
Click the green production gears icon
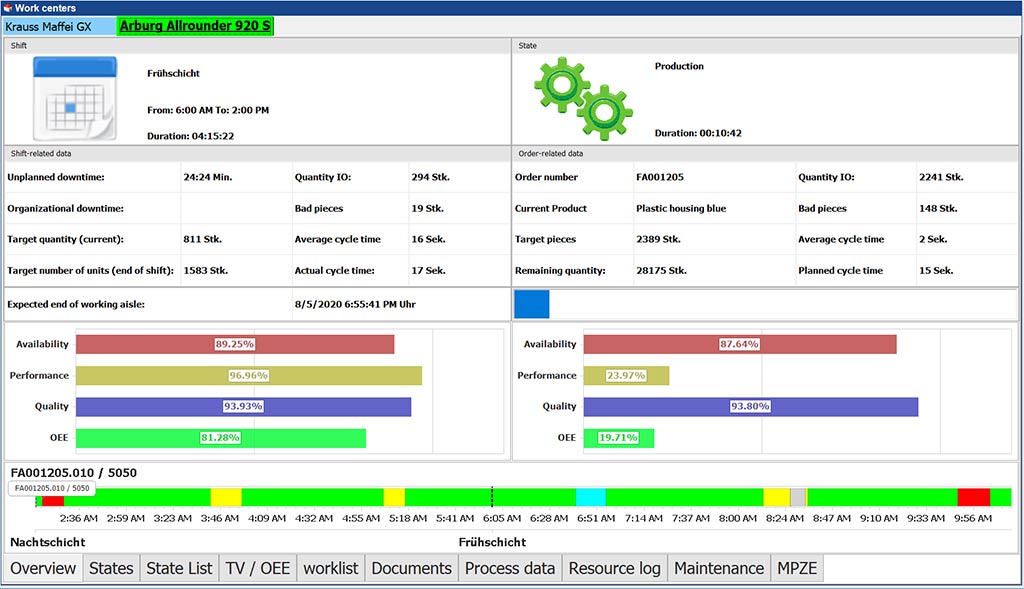pos(583,98)
